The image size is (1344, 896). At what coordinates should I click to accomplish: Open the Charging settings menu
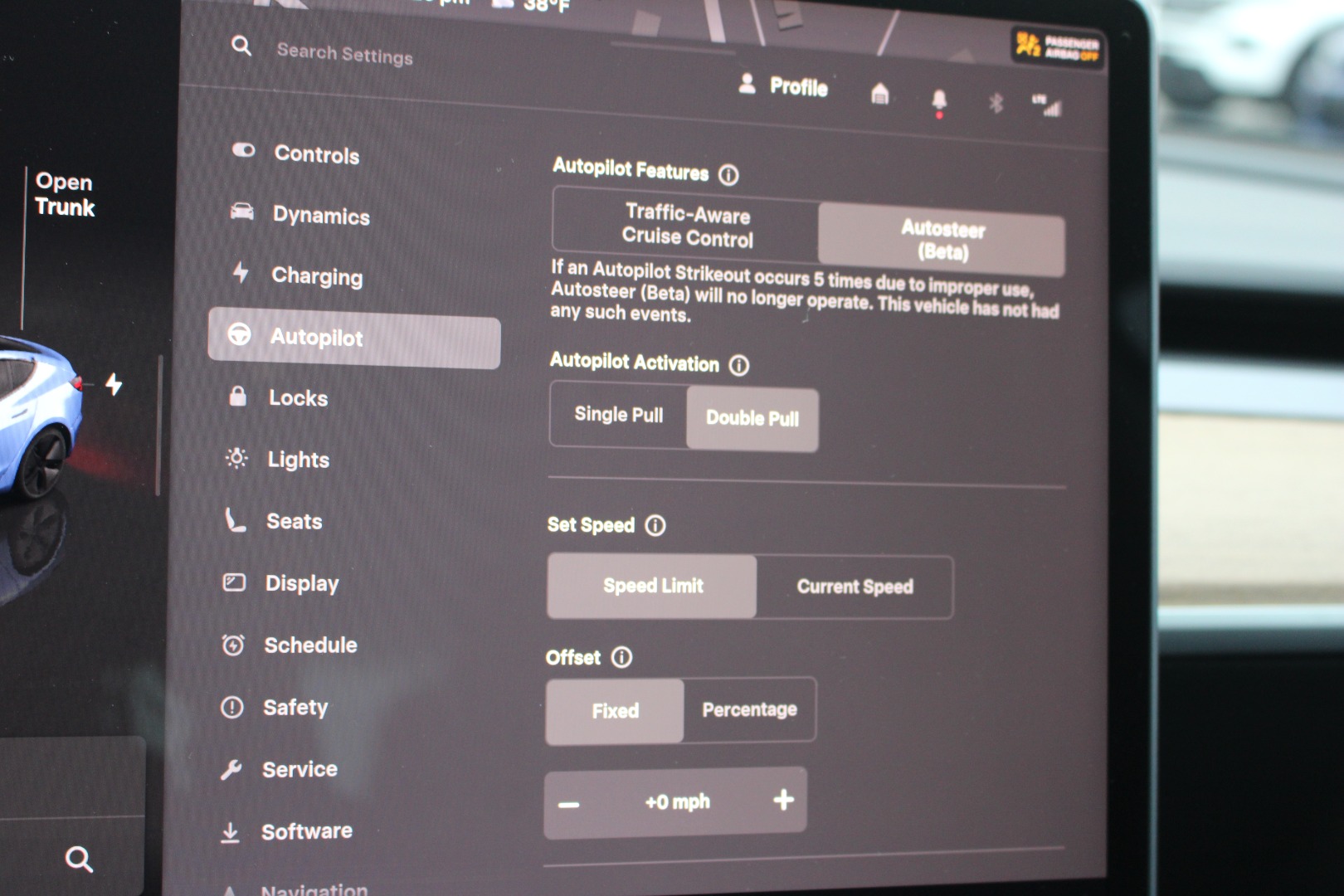(x=316, y=276)
